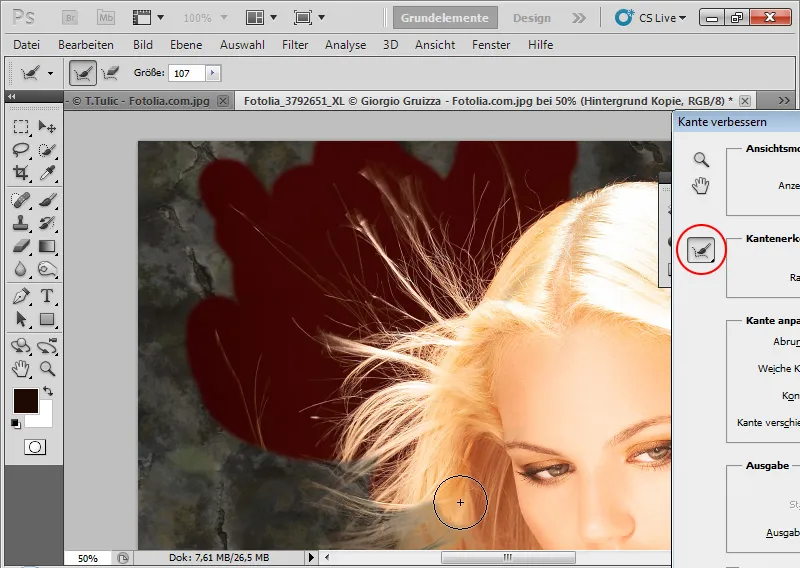Image resolution: width=800 pixels, height=568 pixels.
Task: Select the Eyedropper tool
Action: [47, 173]
